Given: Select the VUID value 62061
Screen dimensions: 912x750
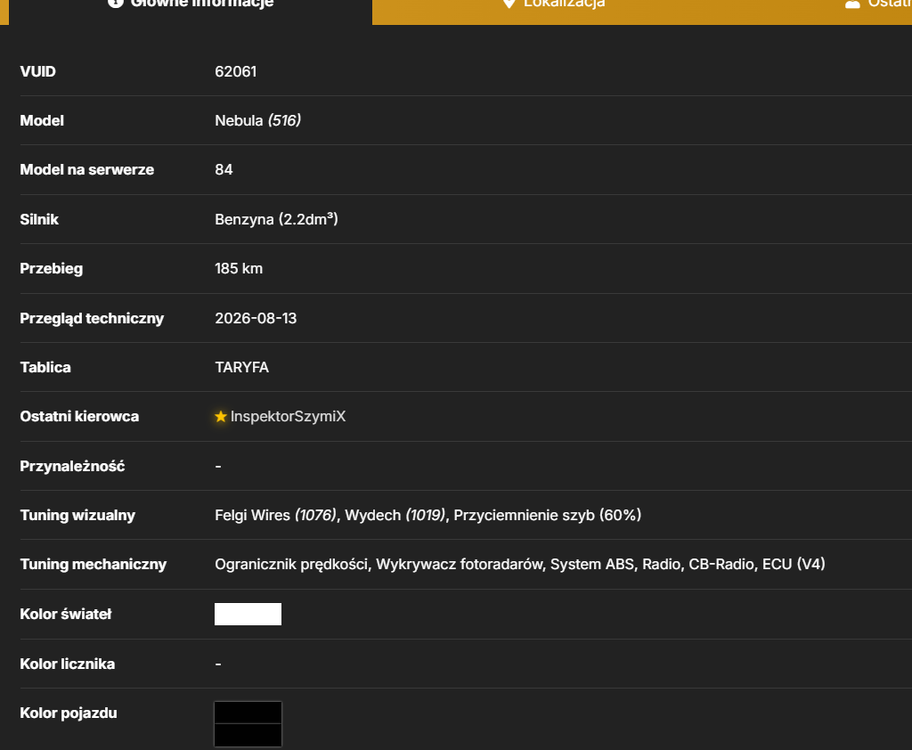Looking at the screenshot, I should pyautogui.click(x=236, y=72).
